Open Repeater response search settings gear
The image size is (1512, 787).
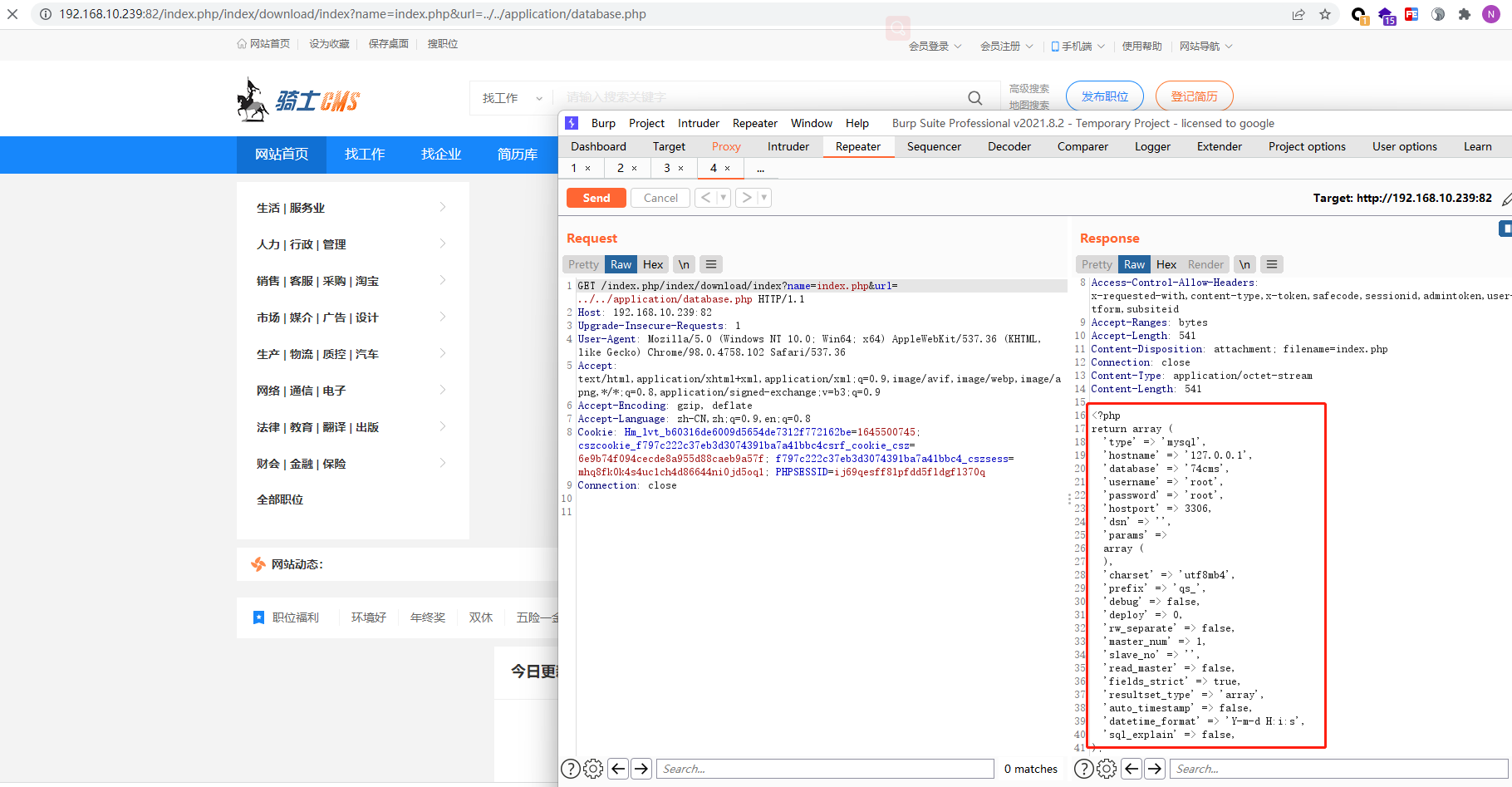(x=1106, y=769)
